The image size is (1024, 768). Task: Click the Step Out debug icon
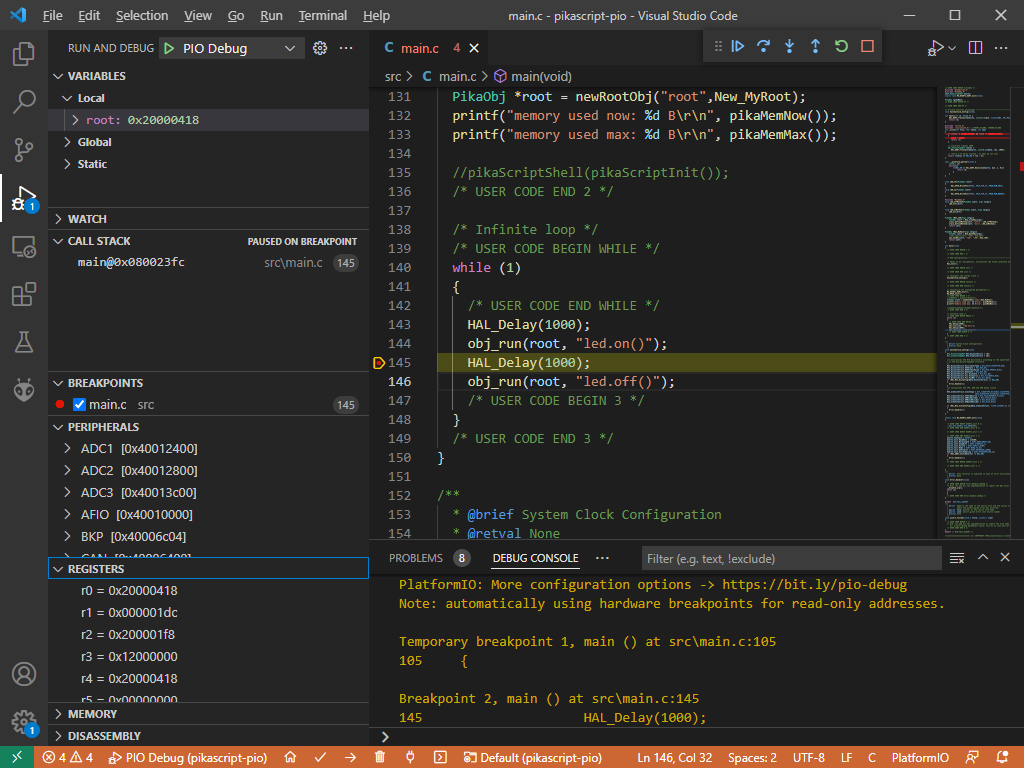(815, 46)
